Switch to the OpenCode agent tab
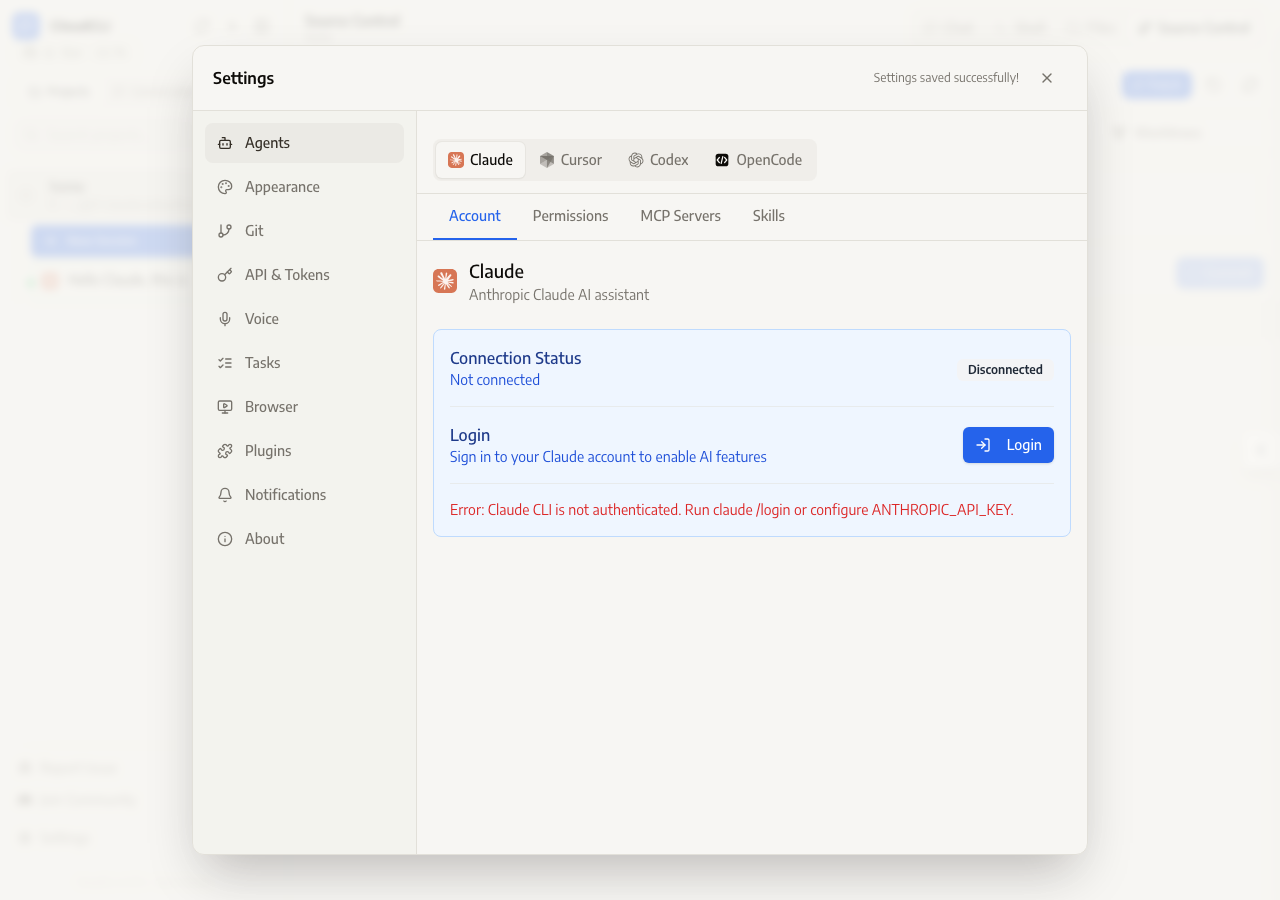Screen dimensions: 1280x900 point(758,160)
